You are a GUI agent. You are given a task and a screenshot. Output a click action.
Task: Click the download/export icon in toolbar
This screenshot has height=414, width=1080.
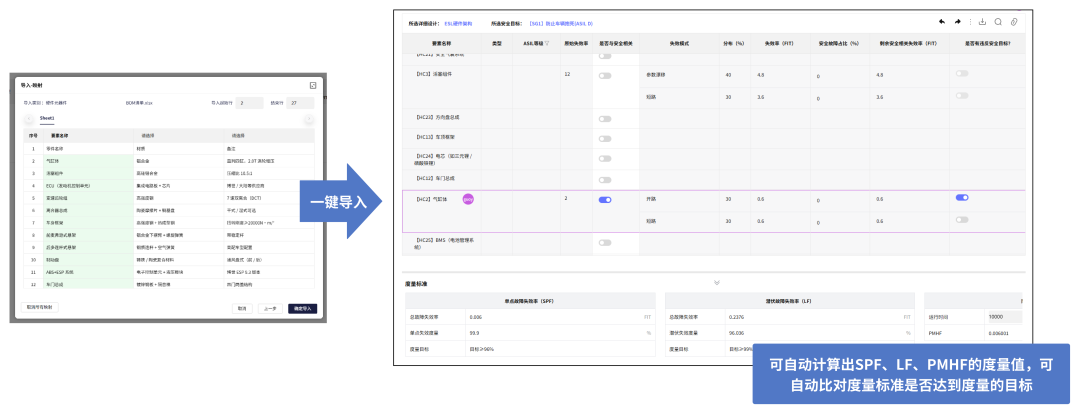coord(983,22)
